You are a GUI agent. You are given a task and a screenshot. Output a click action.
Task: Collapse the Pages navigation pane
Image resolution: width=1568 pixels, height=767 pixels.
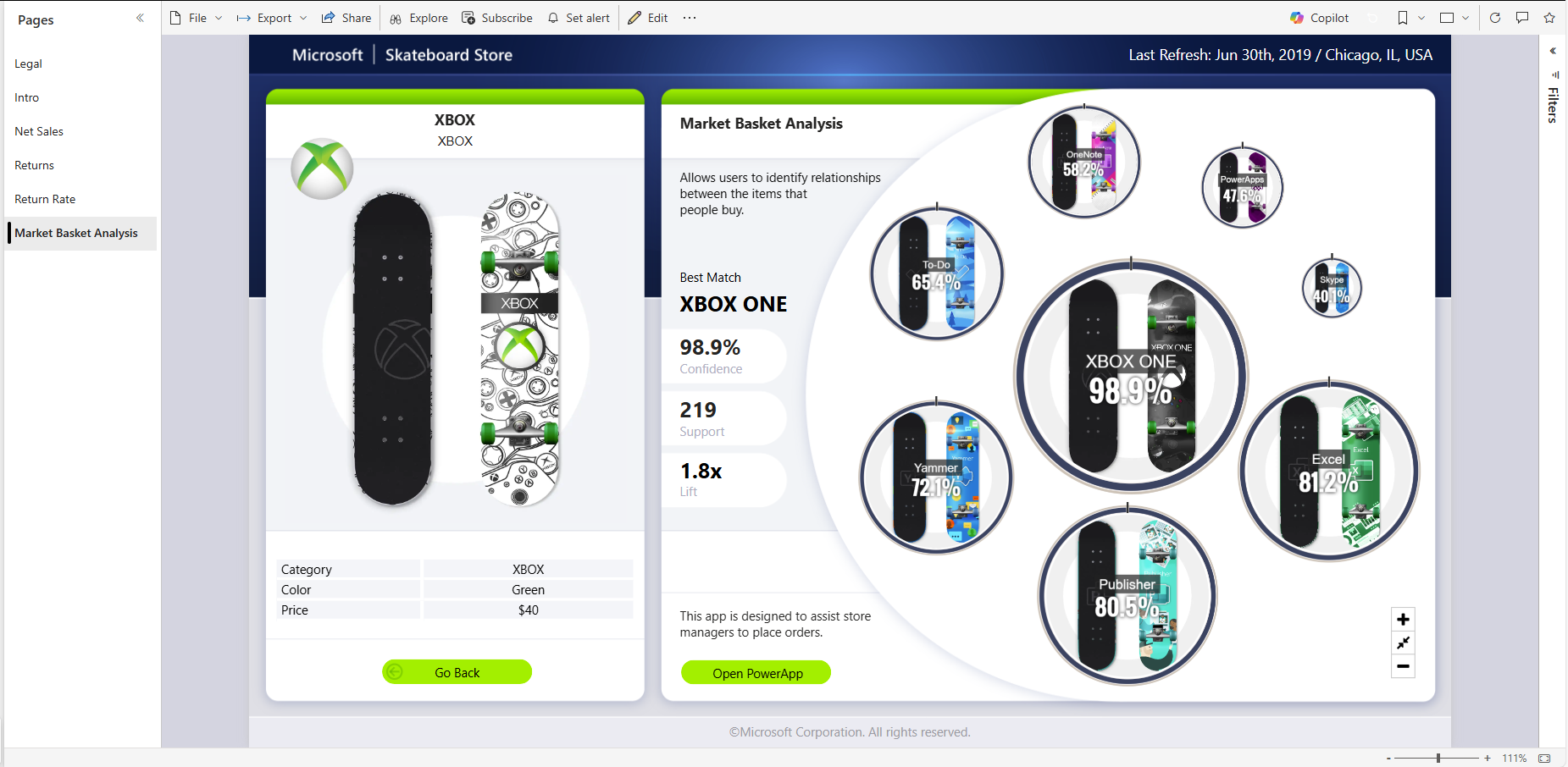140,18
